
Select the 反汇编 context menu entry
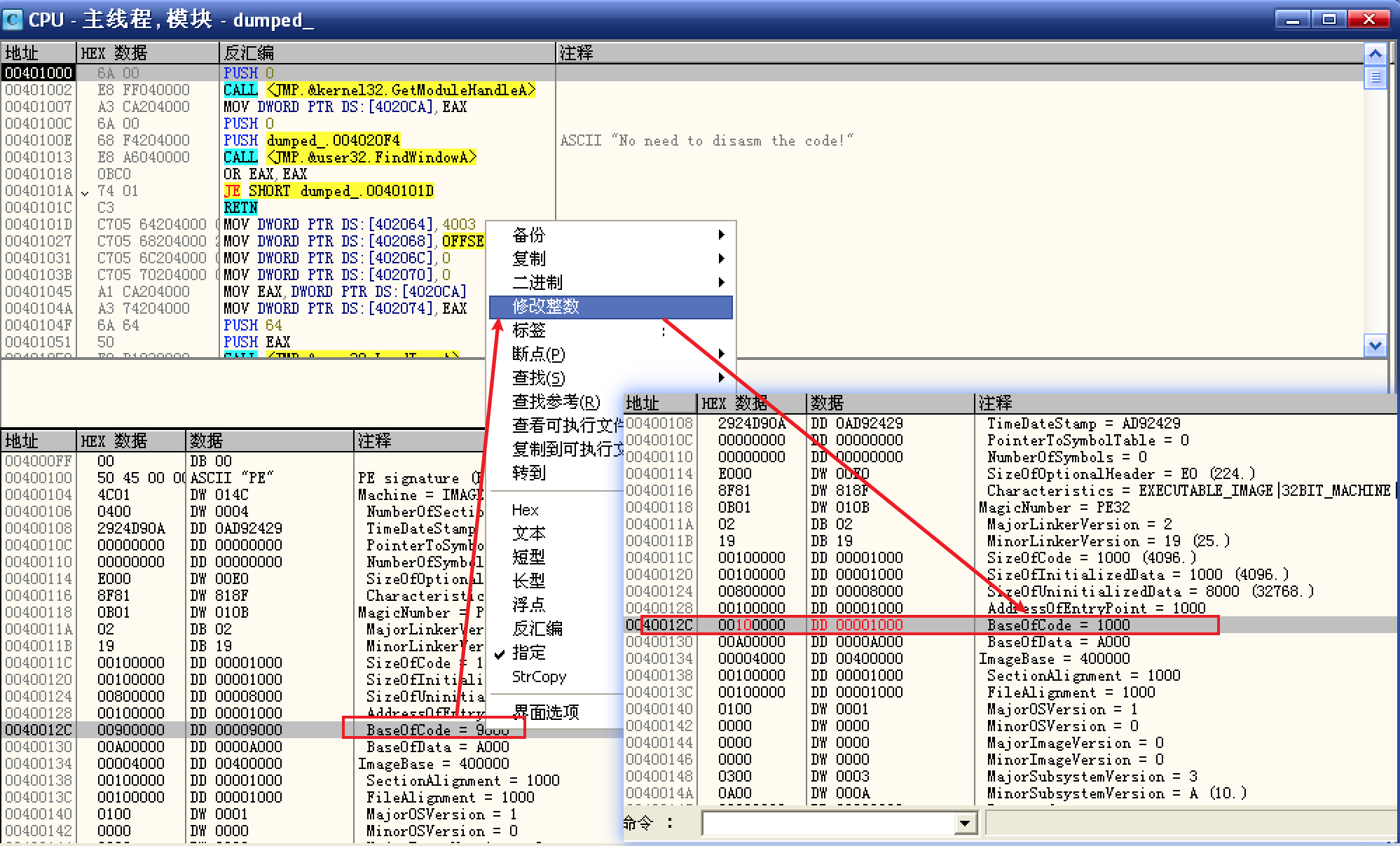pyautogui.click(x=537, y=629)
